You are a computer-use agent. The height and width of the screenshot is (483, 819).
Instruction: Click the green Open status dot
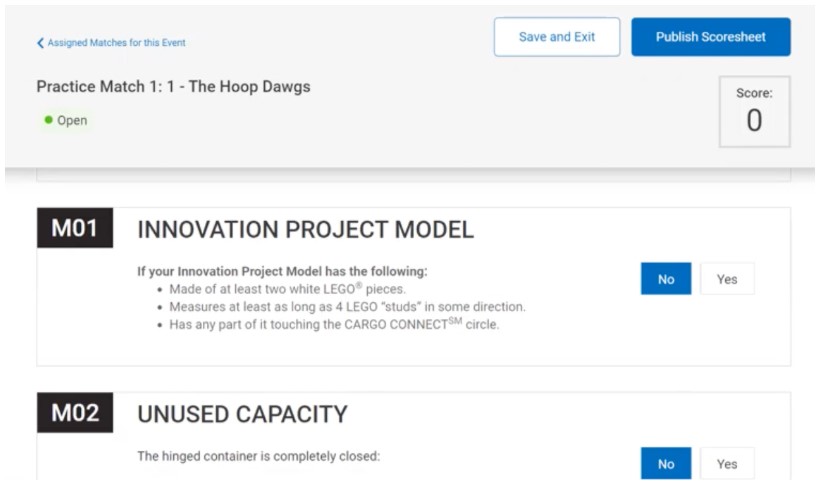[47, 121]
